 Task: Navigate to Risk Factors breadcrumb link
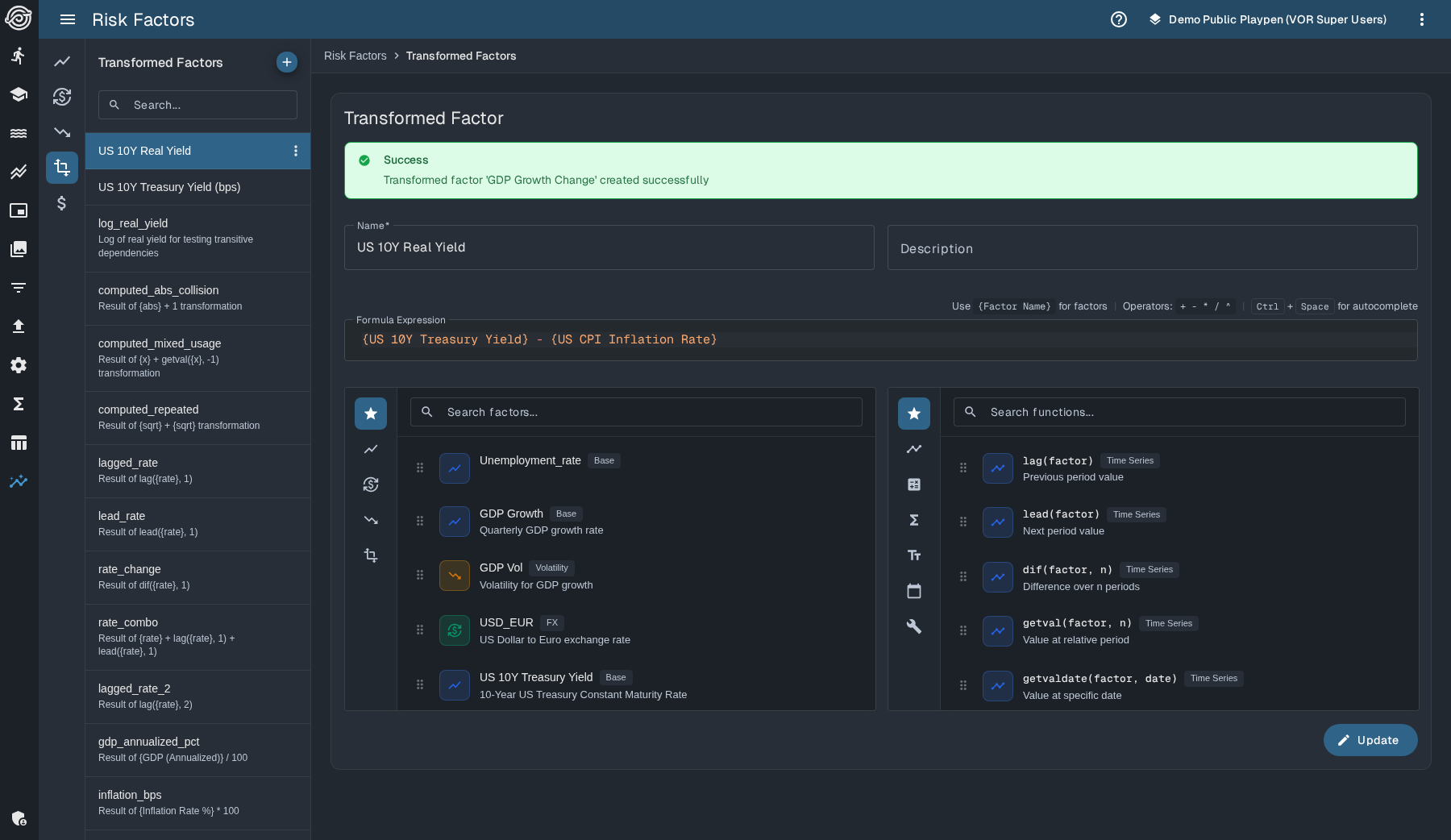355,56
